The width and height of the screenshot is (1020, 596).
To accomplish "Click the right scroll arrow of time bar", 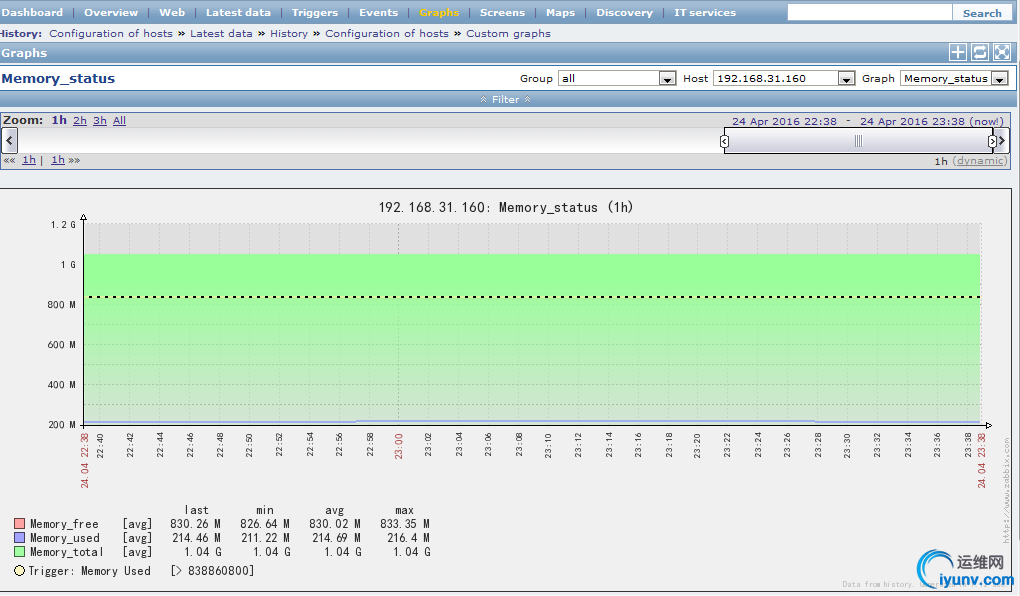I will (x=1002, y=141).
